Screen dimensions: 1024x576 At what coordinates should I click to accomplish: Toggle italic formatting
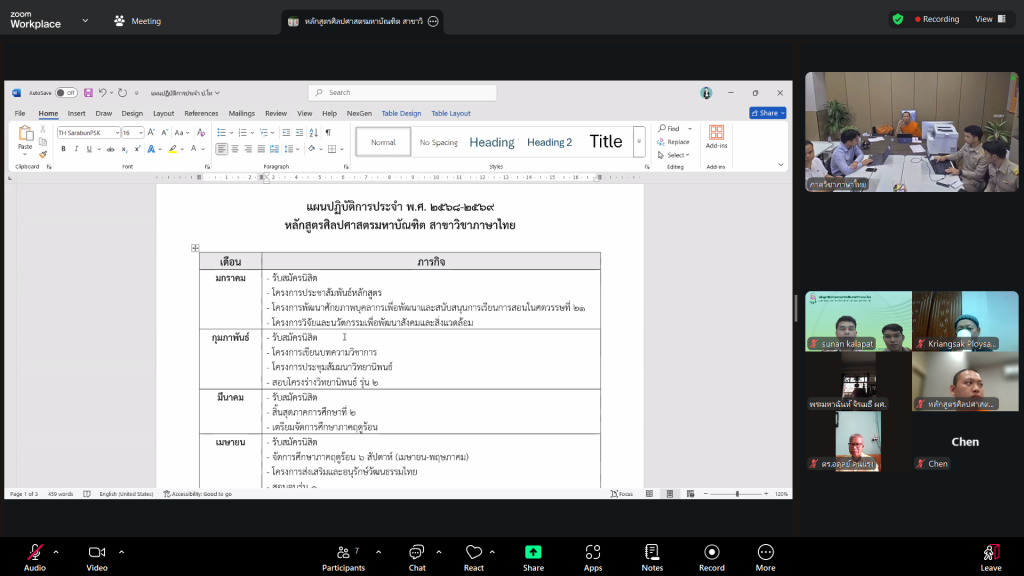click(x=76, y=150)
